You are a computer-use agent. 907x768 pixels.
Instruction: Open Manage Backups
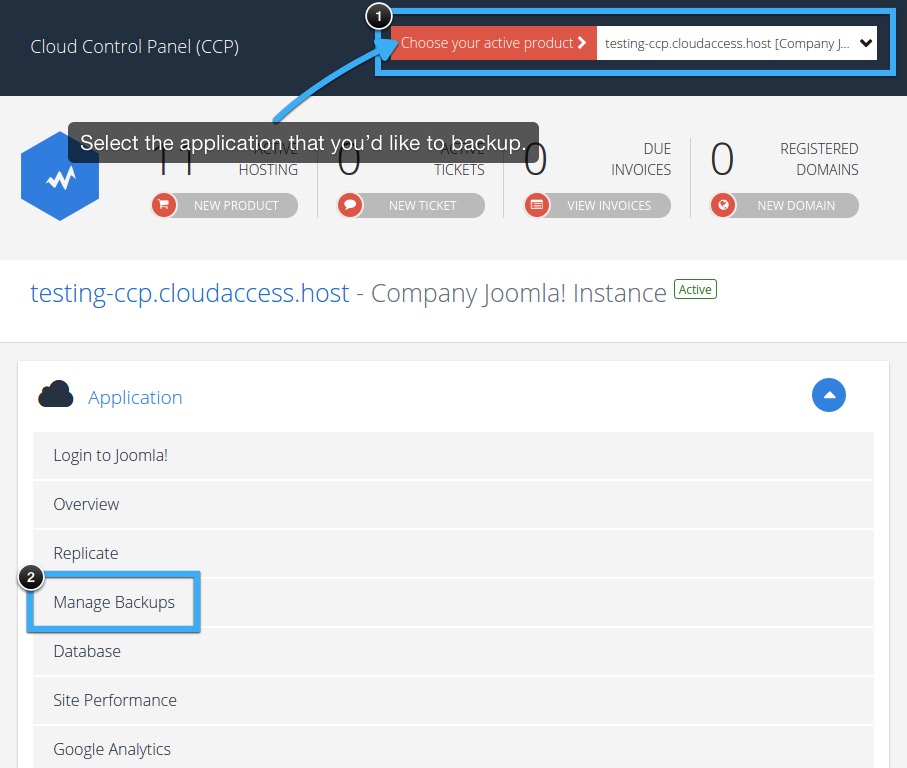click(x=454, y=603)
